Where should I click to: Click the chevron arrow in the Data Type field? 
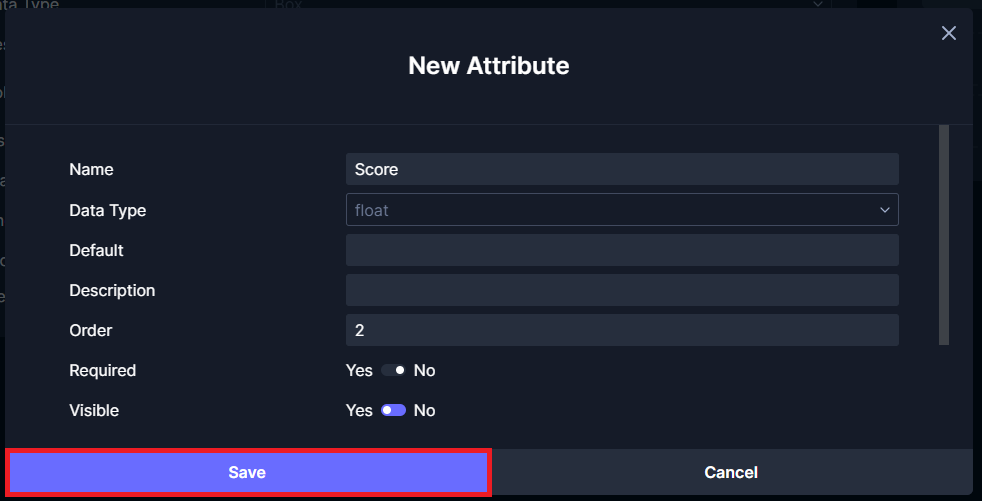(884, 210)
